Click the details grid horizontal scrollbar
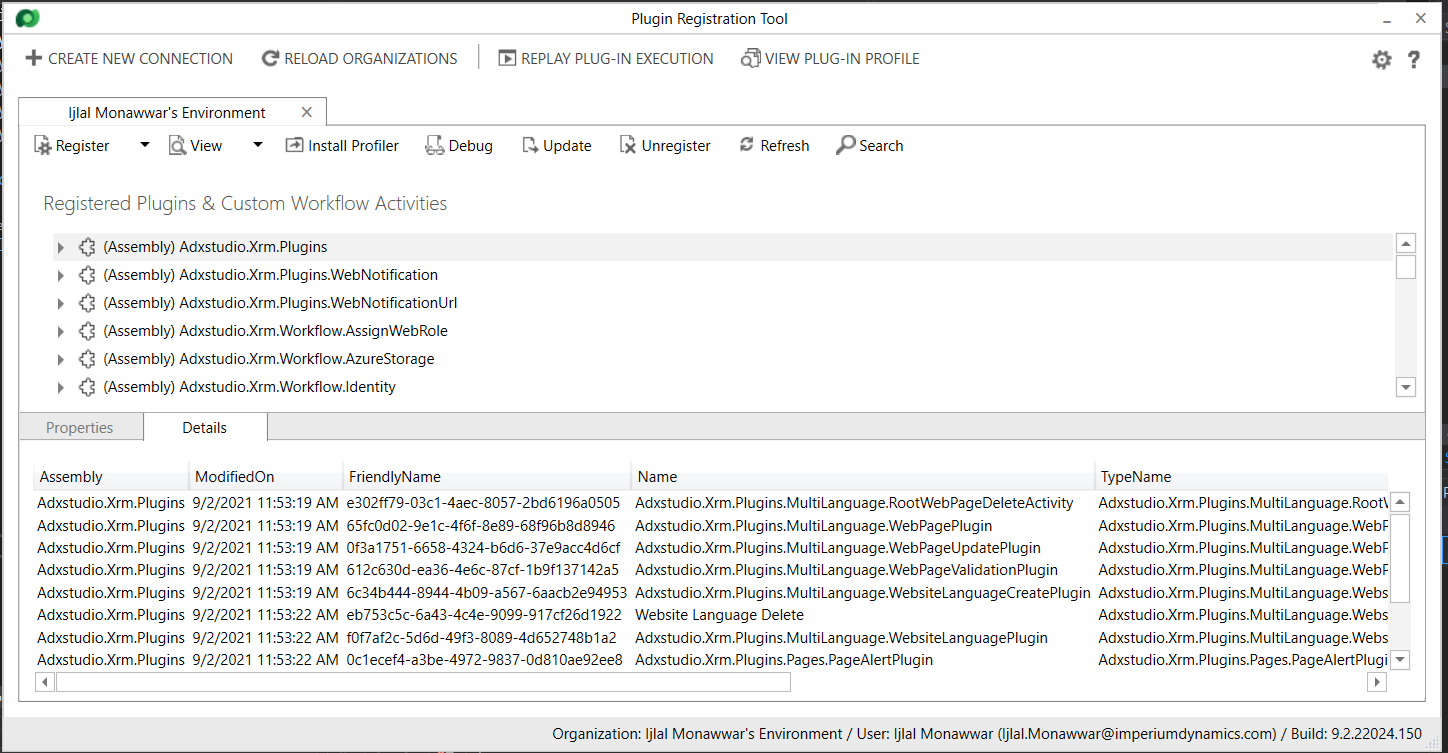Viewport: 1448px width, 753px height. (x=423, y=682)
